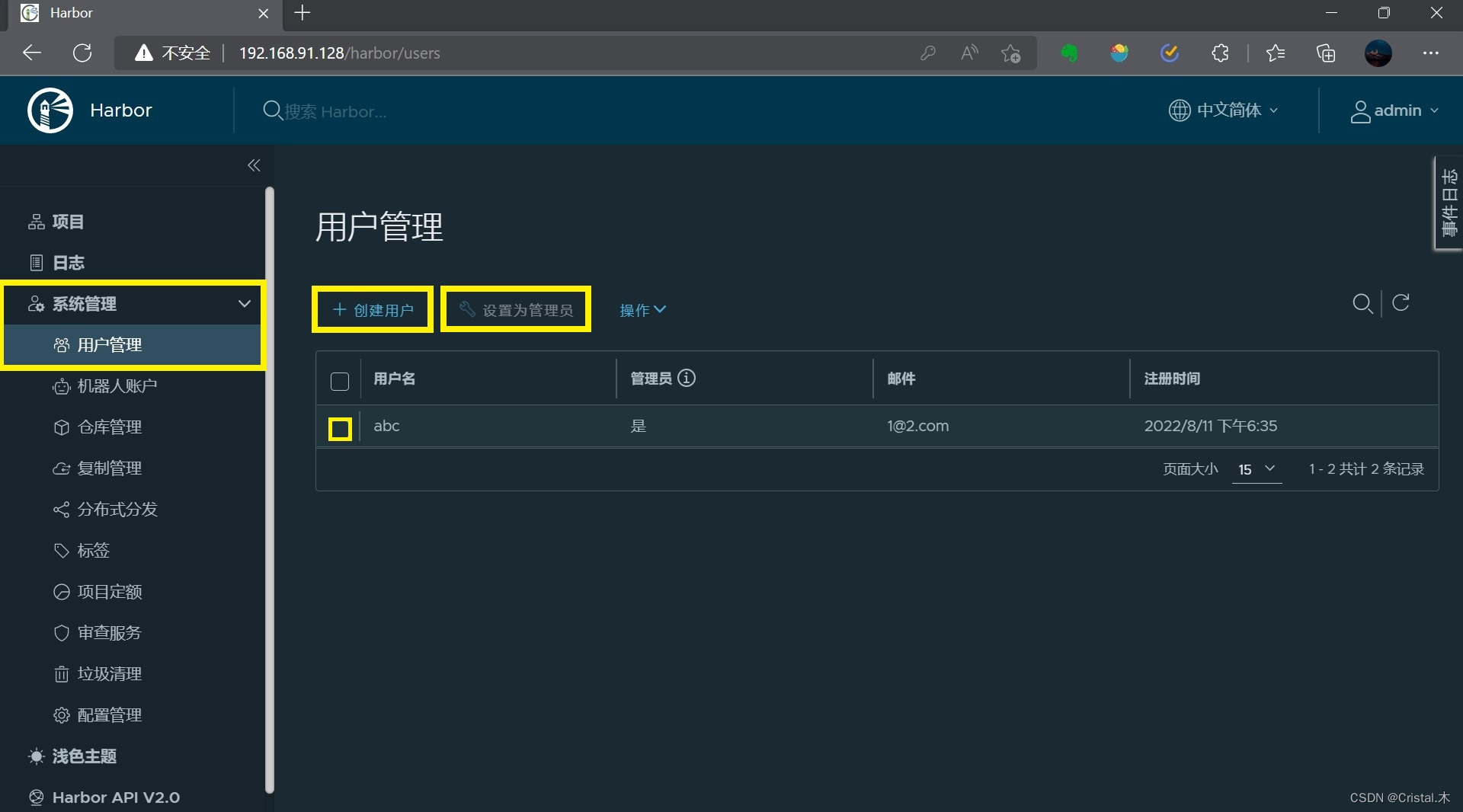Open the browser favorites list icon

pyautogui.click(x=1276, y=53)
